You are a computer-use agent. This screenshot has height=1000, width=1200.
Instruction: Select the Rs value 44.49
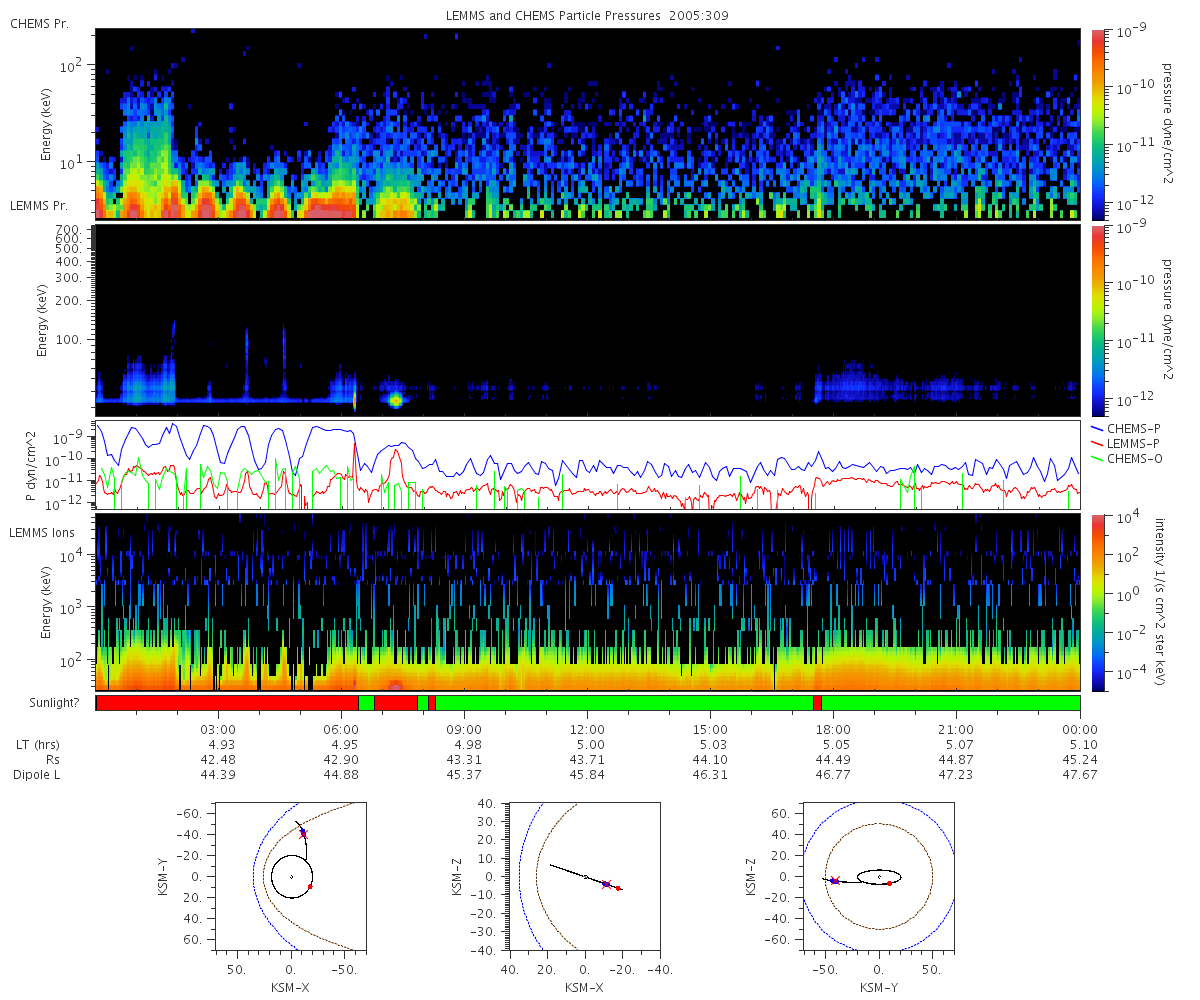click(x=833, y=759)
